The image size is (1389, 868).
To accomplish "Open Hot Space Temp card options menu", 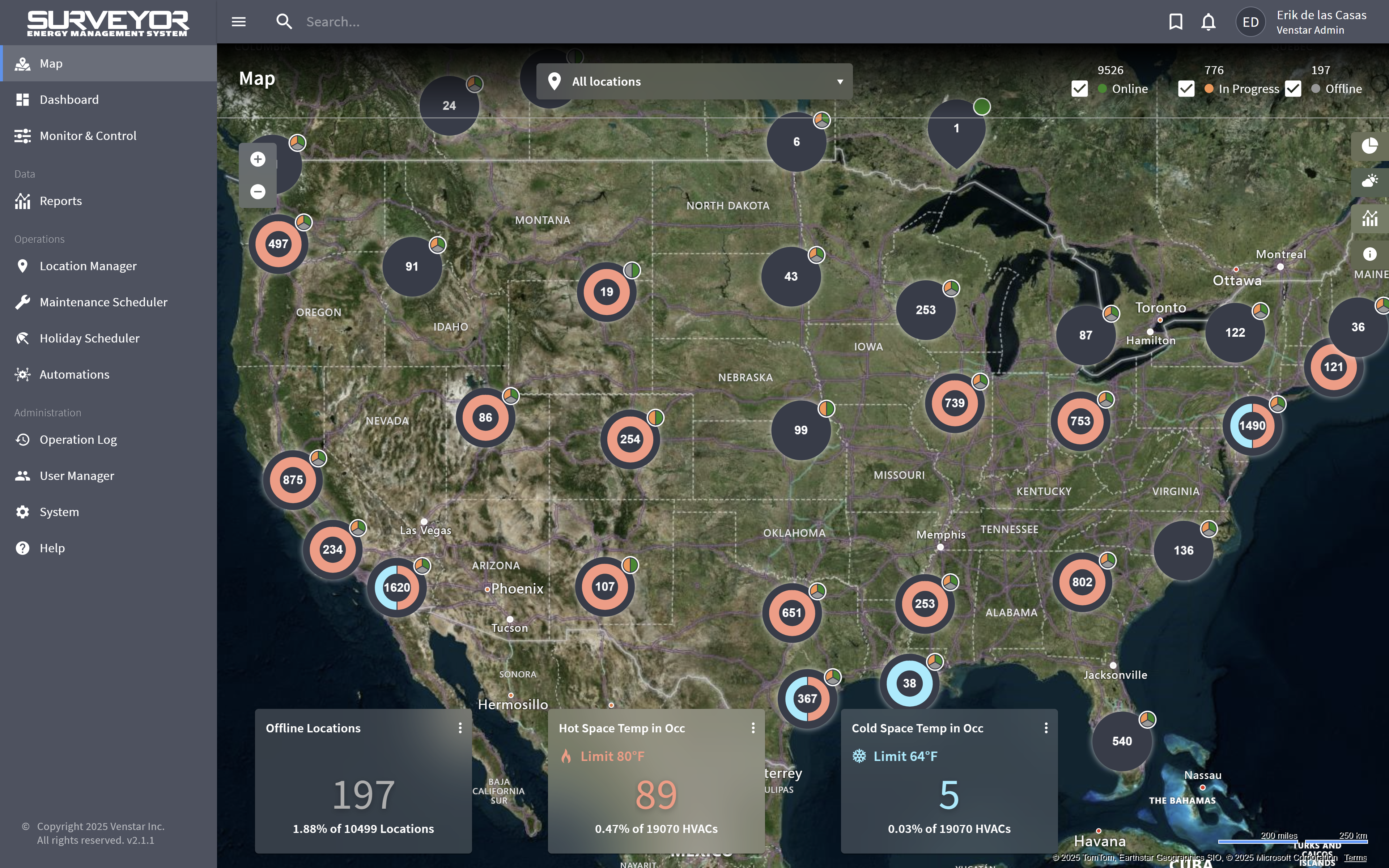I will 753,728.
